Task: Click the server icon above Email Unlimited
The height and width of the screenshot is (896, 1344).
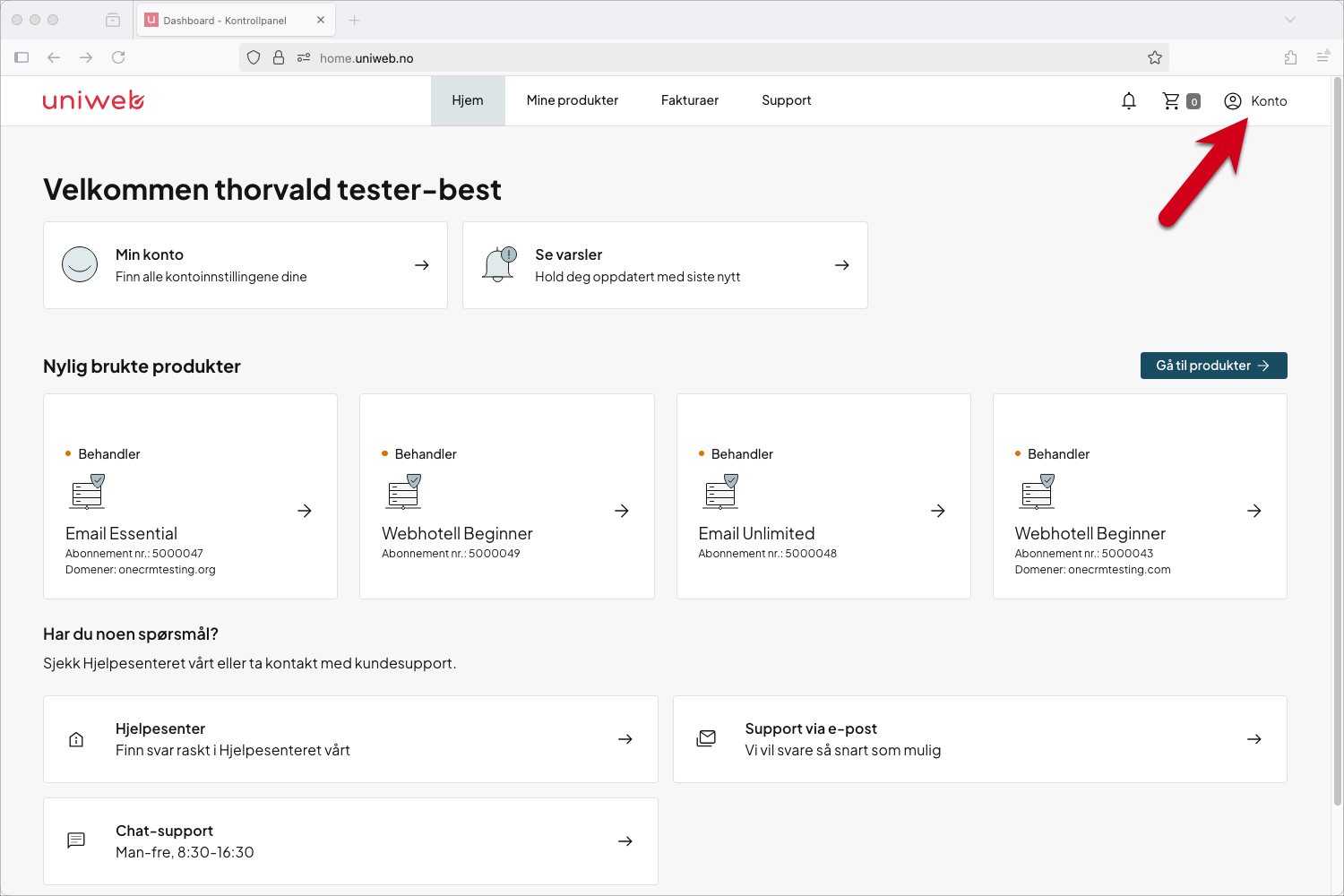Action: click(720, 492)
